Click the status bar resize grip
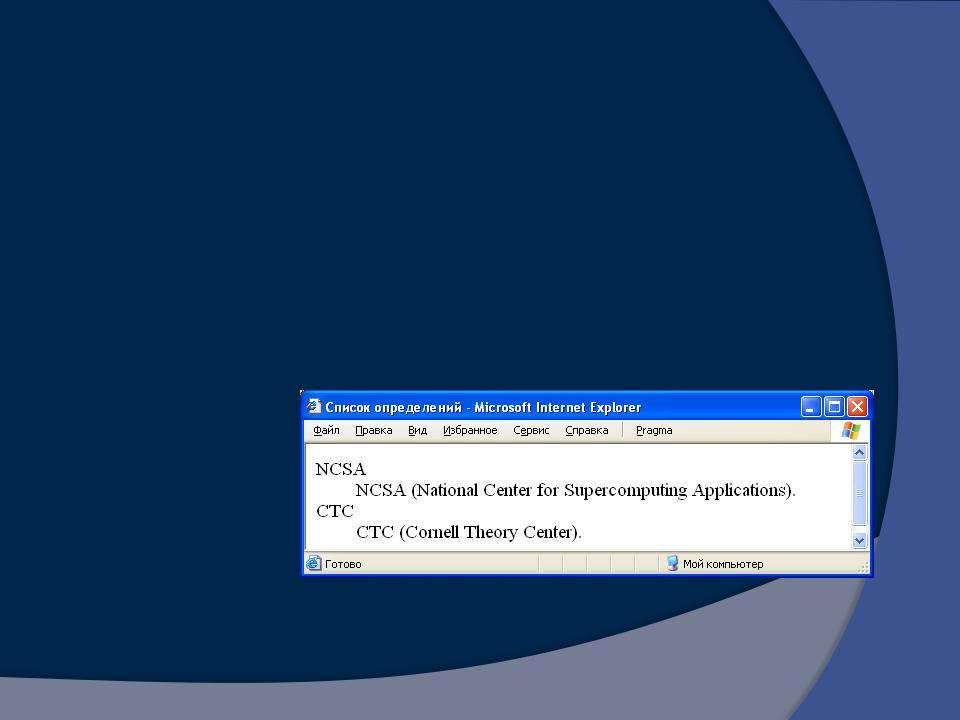960x720 pixels. (x=863, y=568)
